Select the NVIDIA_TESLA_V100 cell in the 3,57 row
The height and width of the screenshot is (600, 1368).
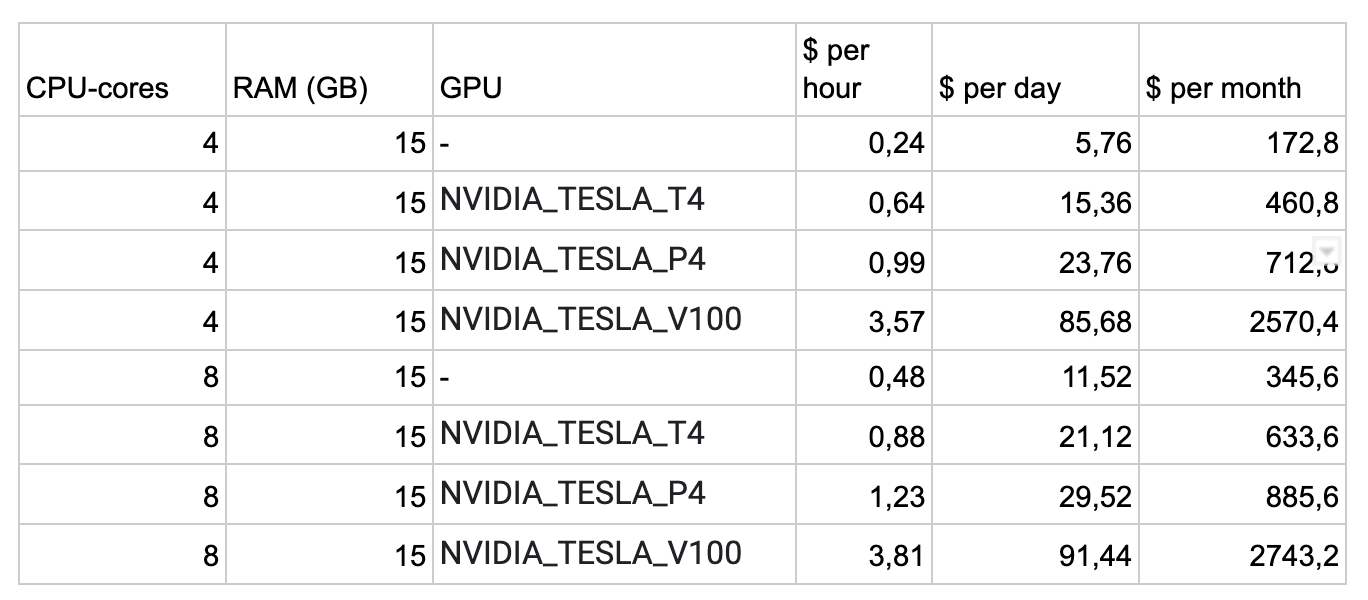click(x=614, y=320)
